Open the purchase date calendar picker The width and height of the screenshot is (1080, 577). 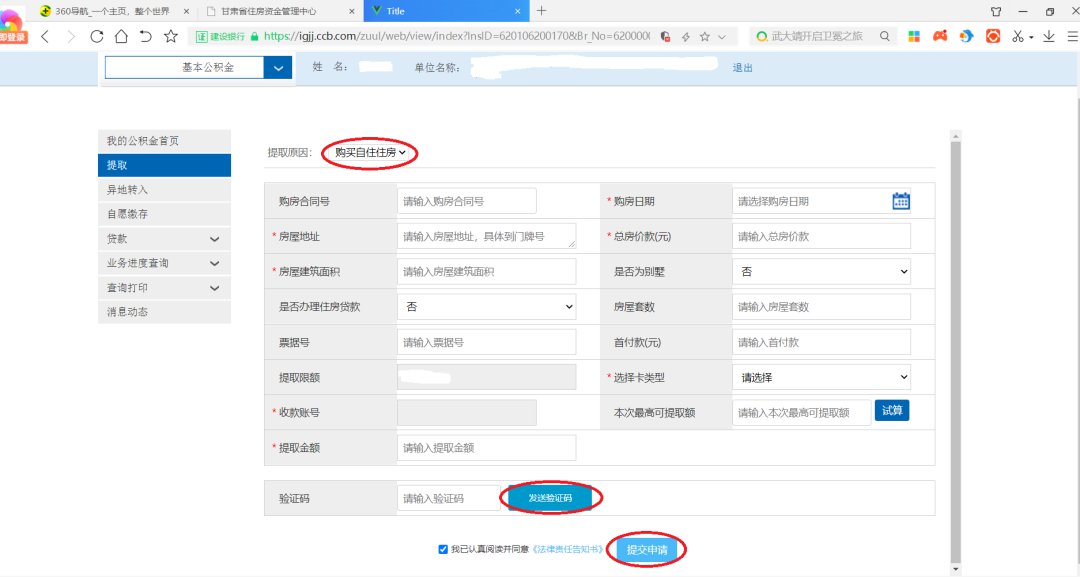(901, 201)
